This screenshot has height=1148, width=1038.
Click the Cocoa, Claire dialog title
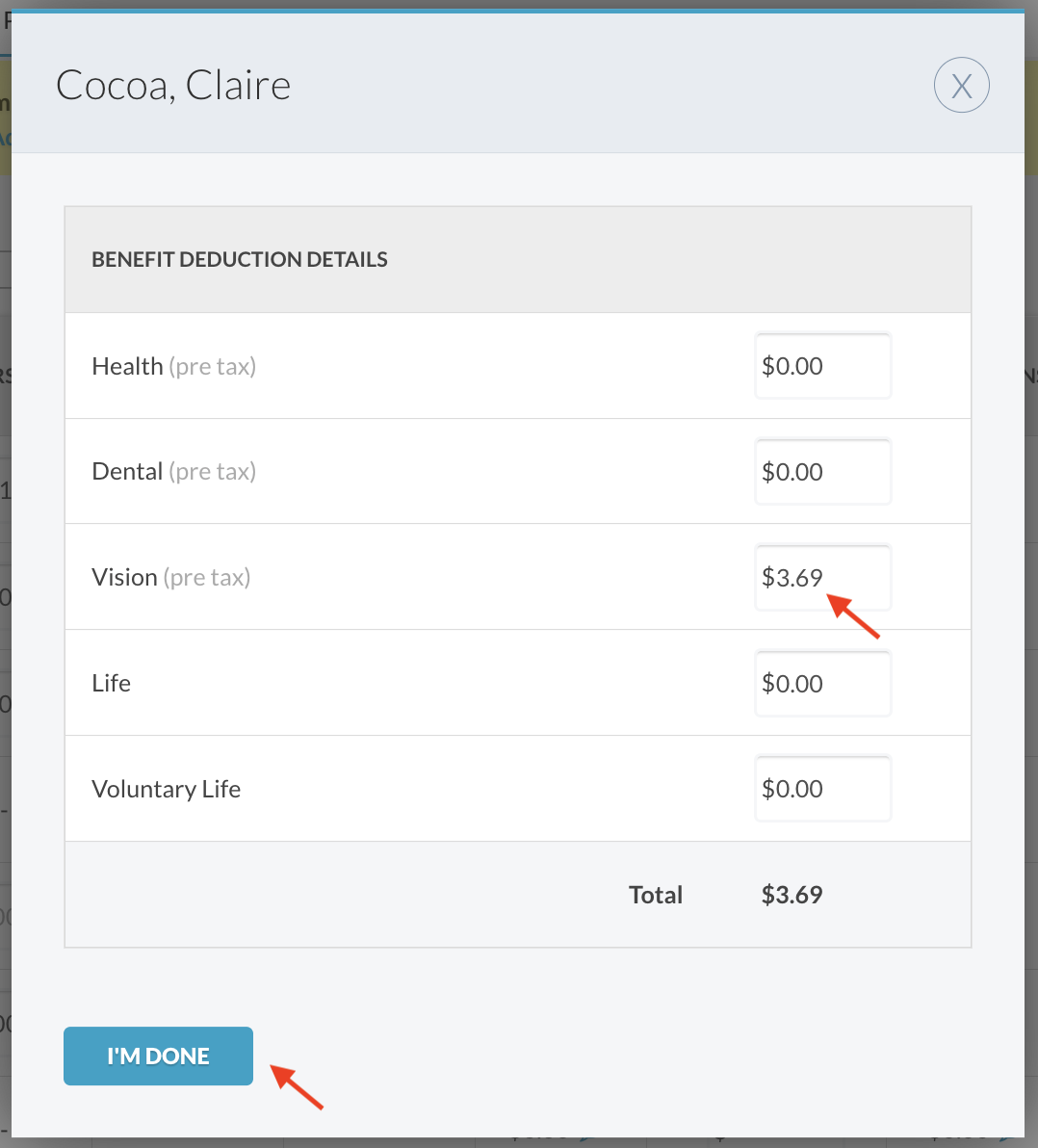click(173, 86)
